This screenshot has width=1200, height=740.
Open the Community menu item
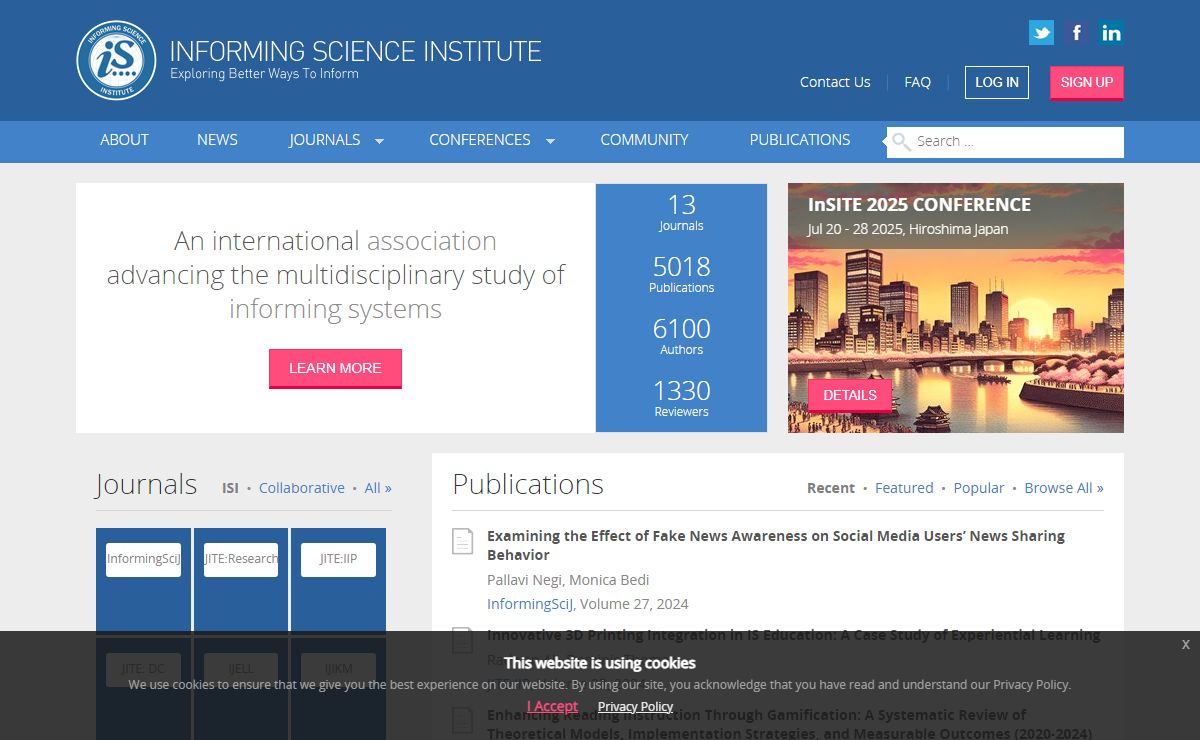click(644, 140)
